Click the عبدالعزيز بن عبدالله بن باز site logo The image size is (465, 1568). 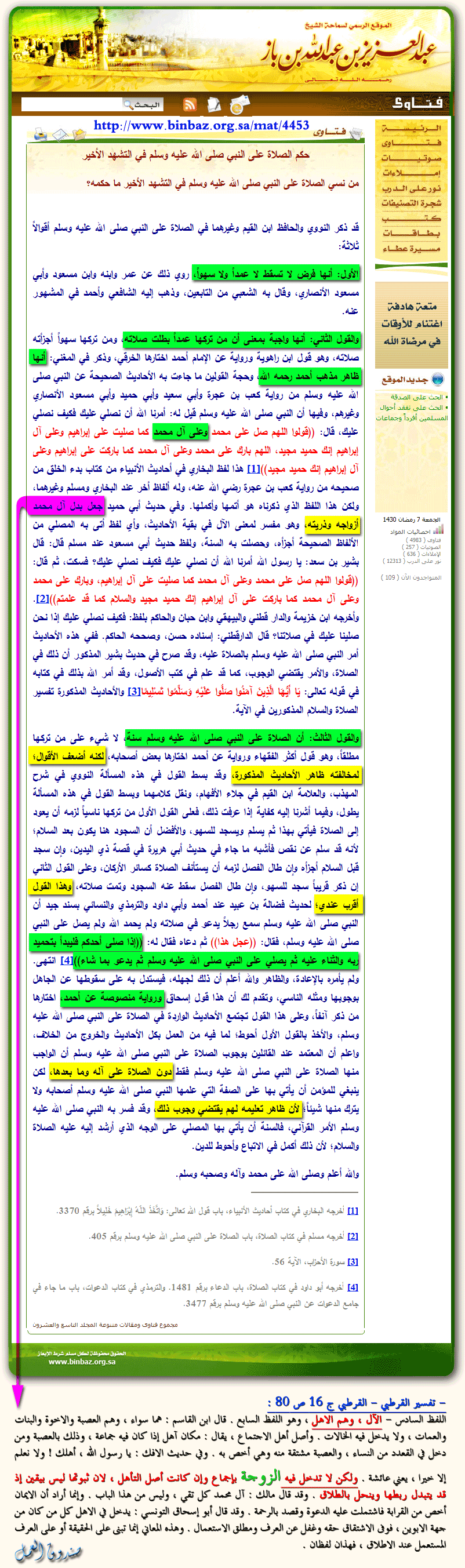(350, 53)
